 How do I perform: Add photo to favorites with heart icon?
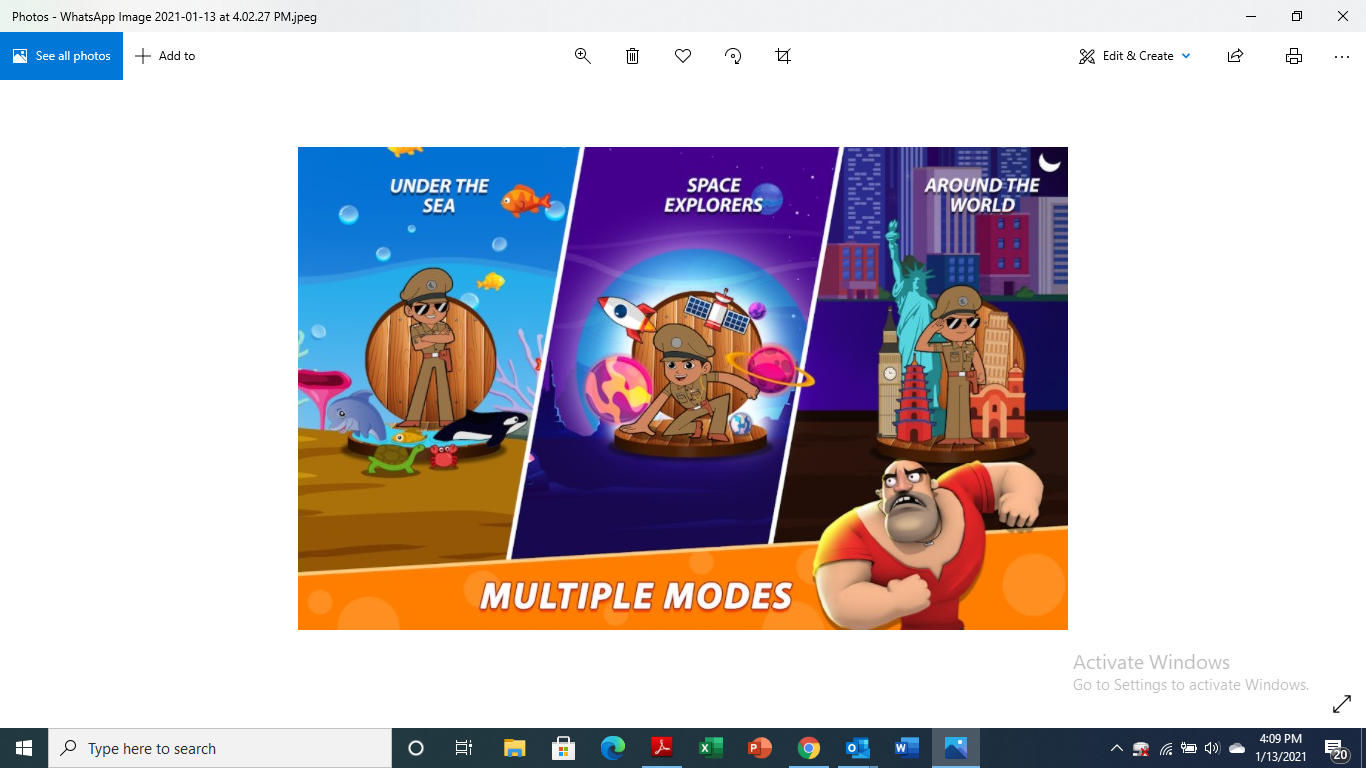(x=683, y=56)
